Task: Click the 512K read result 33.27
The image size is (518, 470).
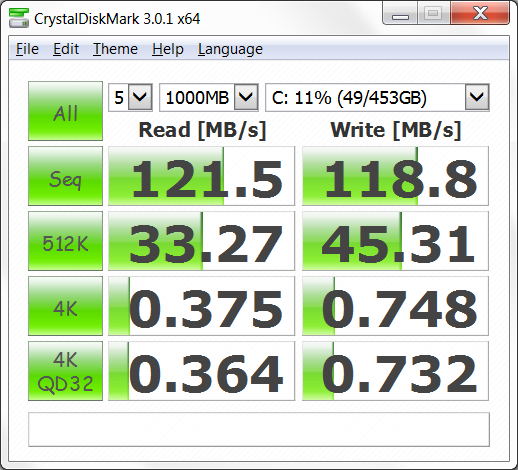Action: click(x=202, y=241)
